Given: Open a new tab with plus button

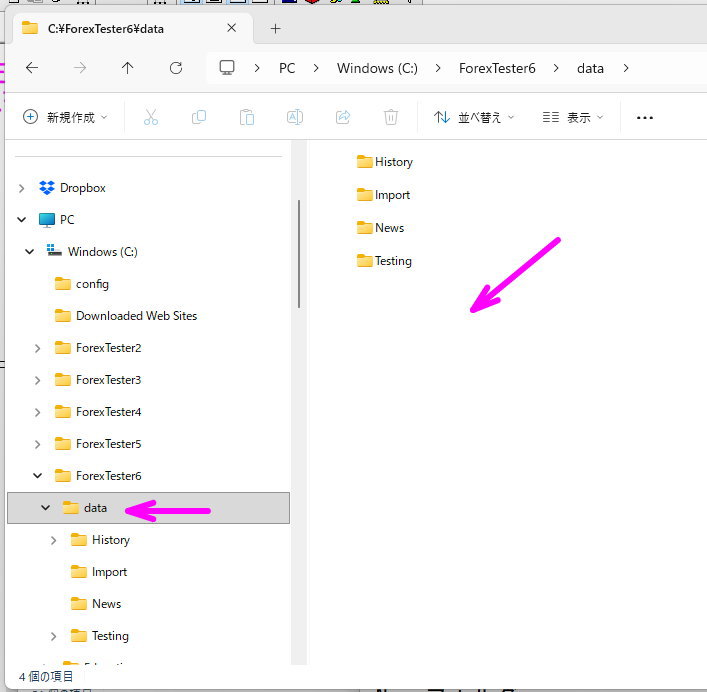Looking at the screenshot, I should [275, 29].
